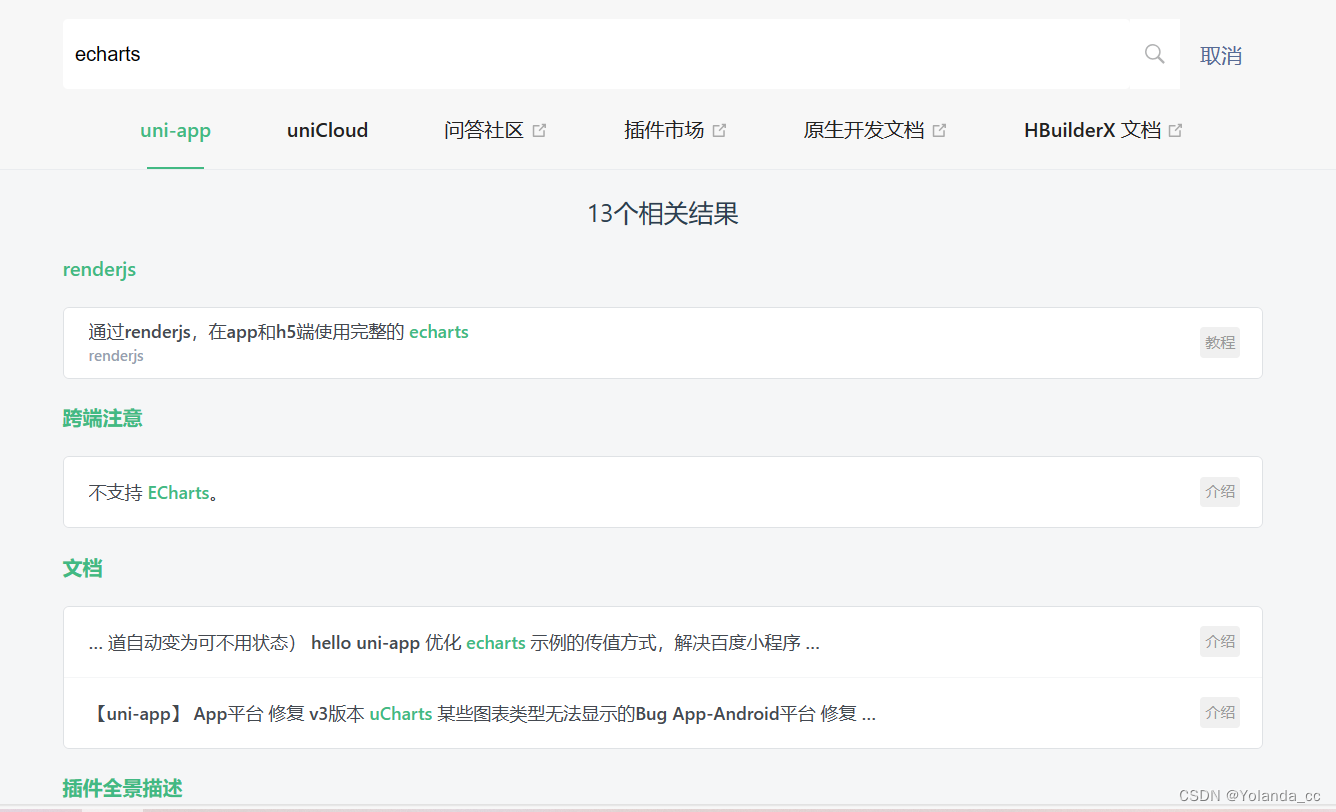
Task: Click the 取消 cancel button
Action: (1220, 55)
